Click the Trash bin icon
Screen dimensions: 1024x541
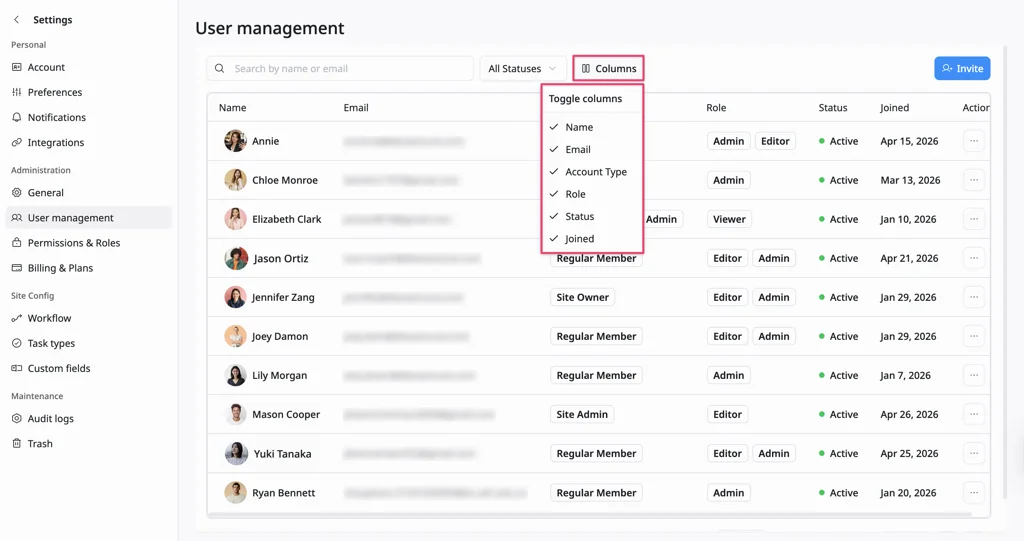point(17,444)
